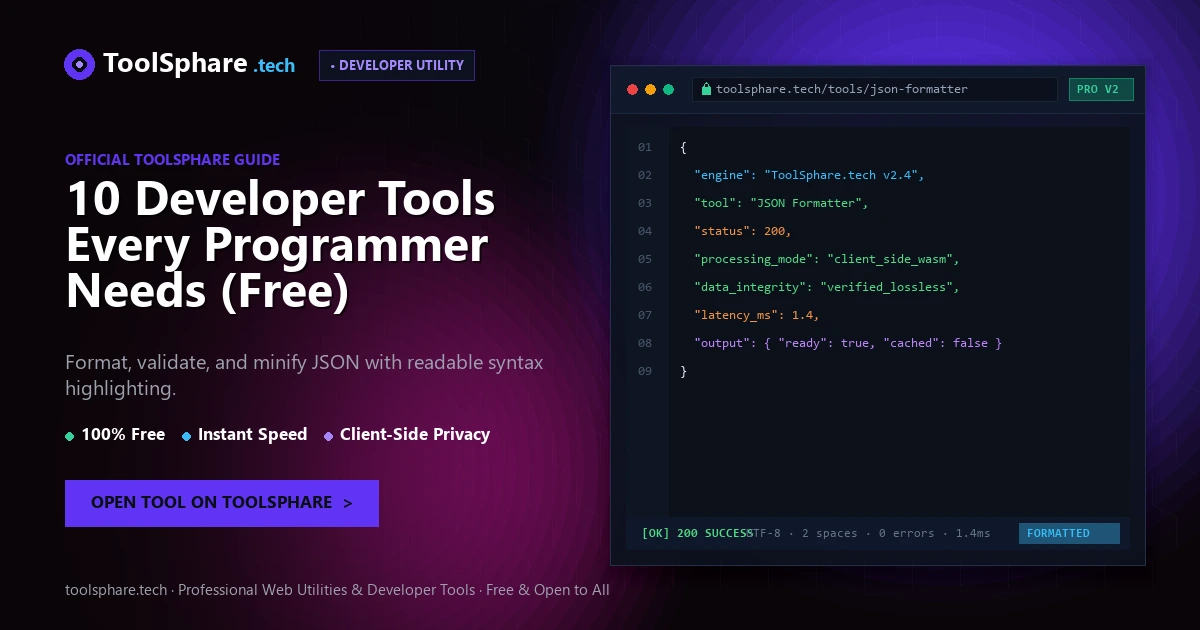
Task: Click the PRO V2 badge
Action: click(x=1101, y=89)
